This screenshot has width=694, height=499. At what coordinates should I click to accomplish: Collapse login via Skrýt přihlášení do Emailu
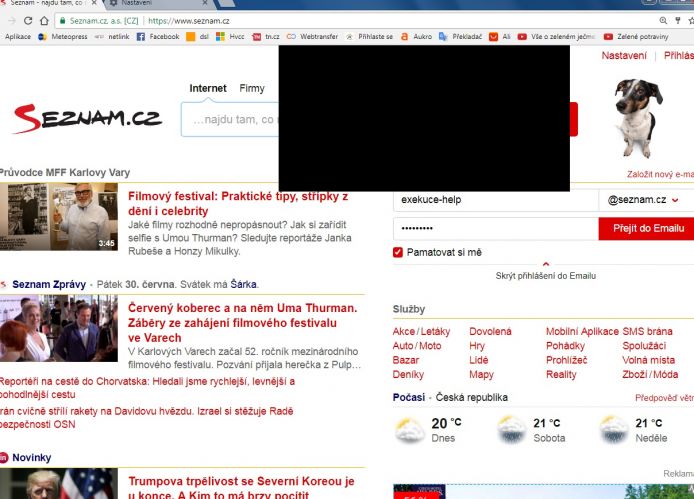[545, 276]
